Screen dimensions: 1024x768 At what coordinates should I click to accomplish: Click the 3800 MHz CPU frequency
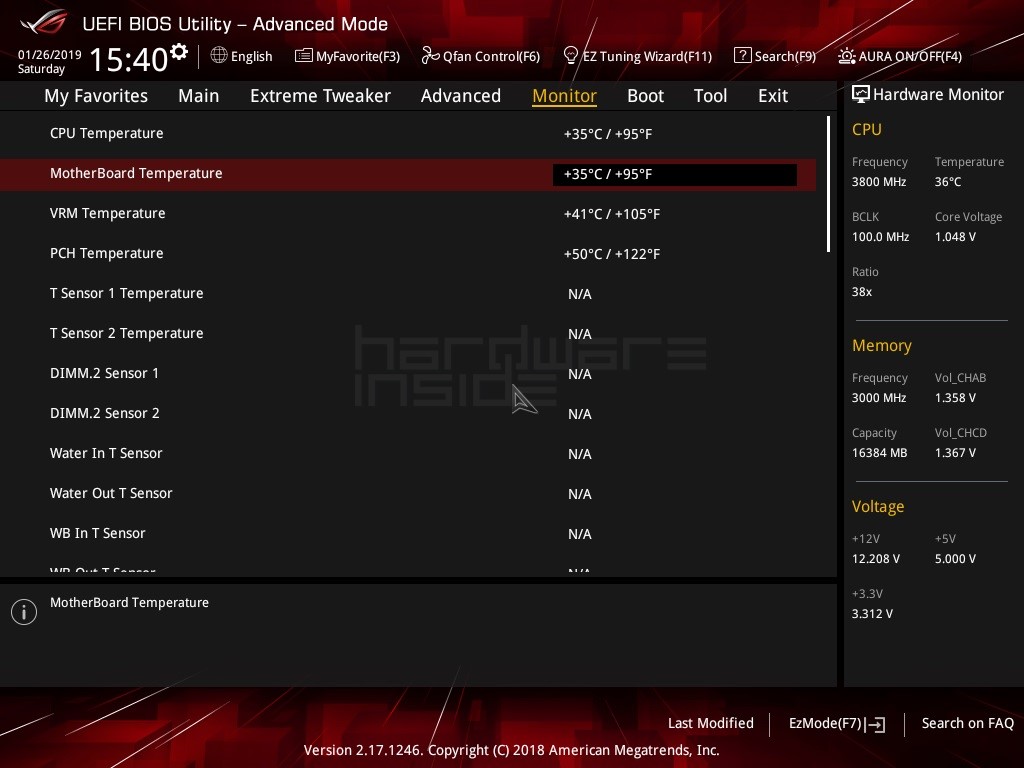(879, 182)
